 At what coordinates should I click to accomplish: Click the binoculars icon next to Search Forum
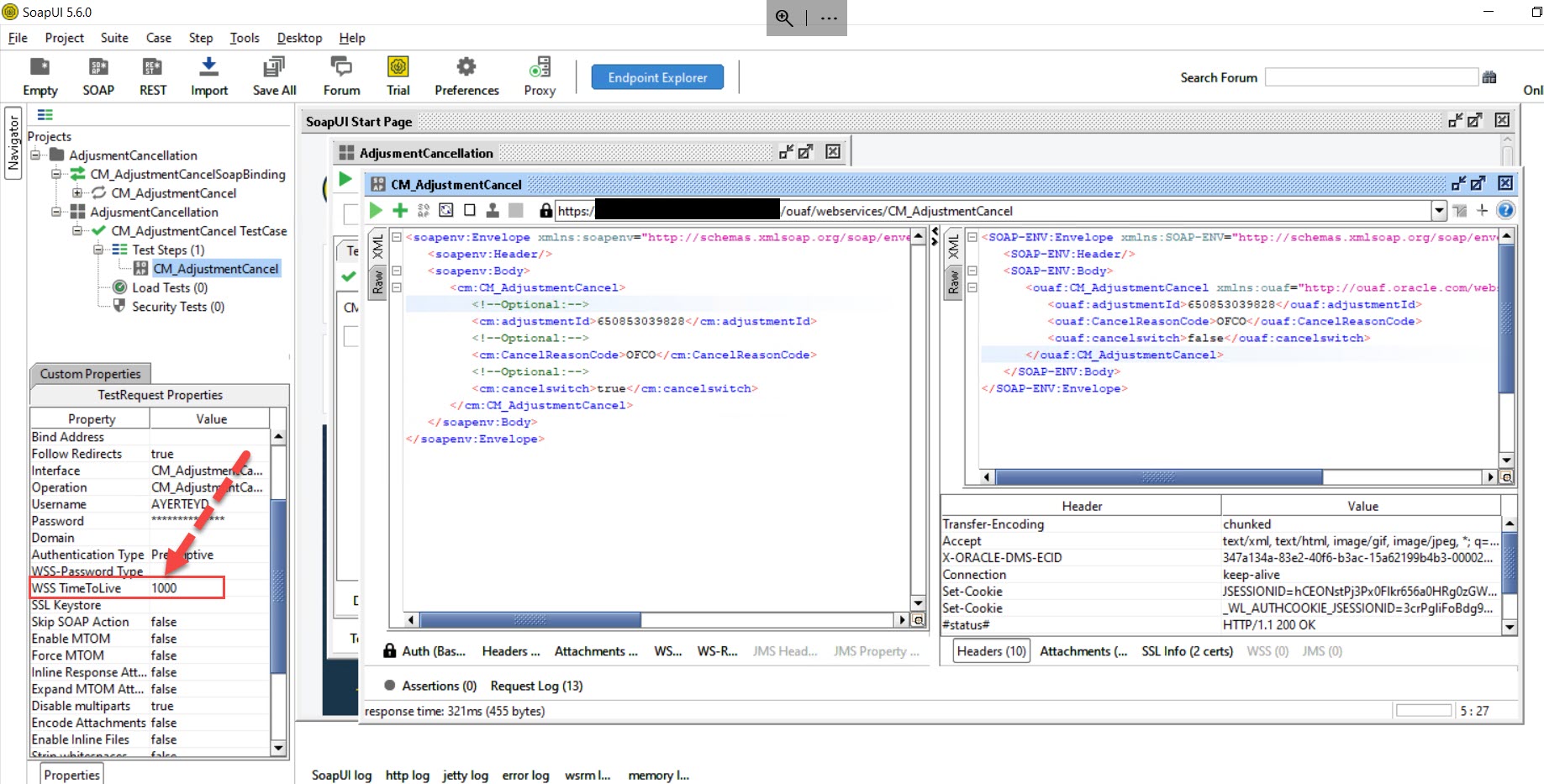[1489, 77]
